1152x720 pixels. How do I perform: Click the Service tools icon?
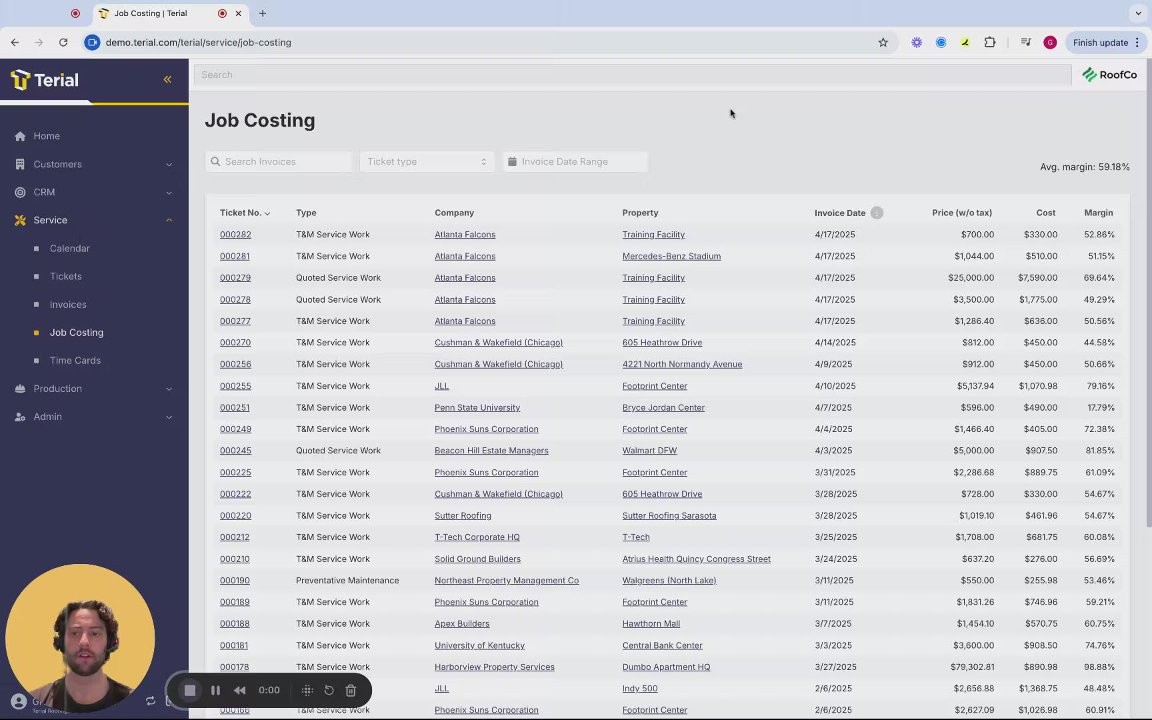[20, 220]
